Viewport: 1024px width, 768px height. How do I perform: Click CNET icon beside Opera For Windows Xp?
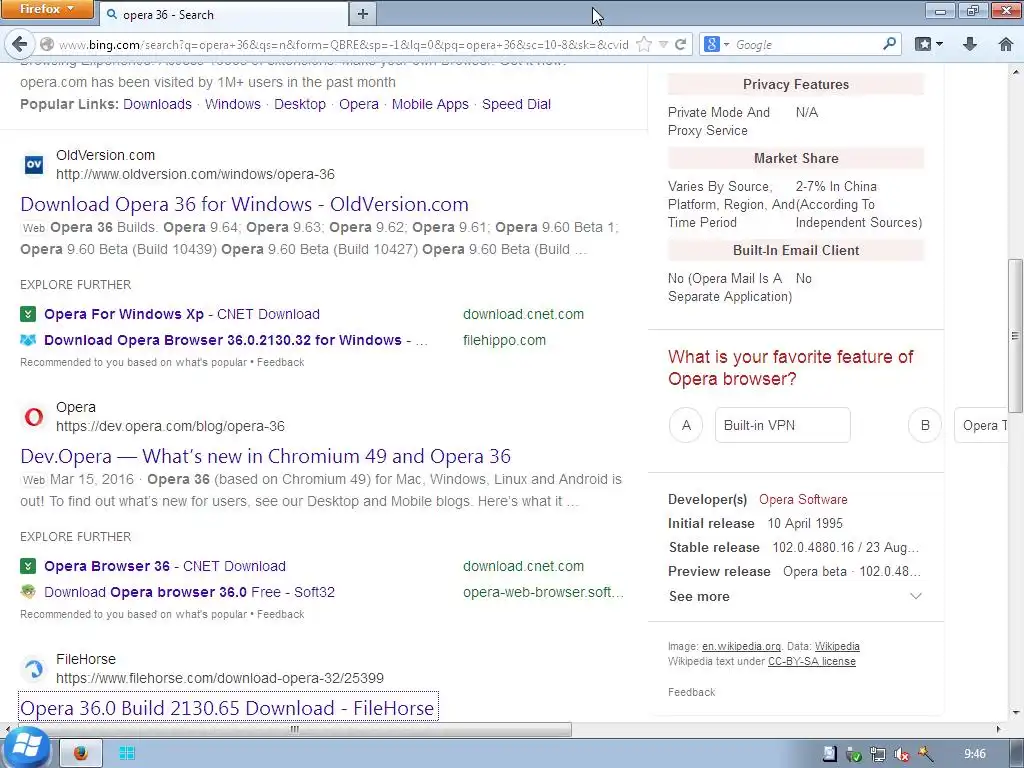pyautogui.click(x=27, y=314)
